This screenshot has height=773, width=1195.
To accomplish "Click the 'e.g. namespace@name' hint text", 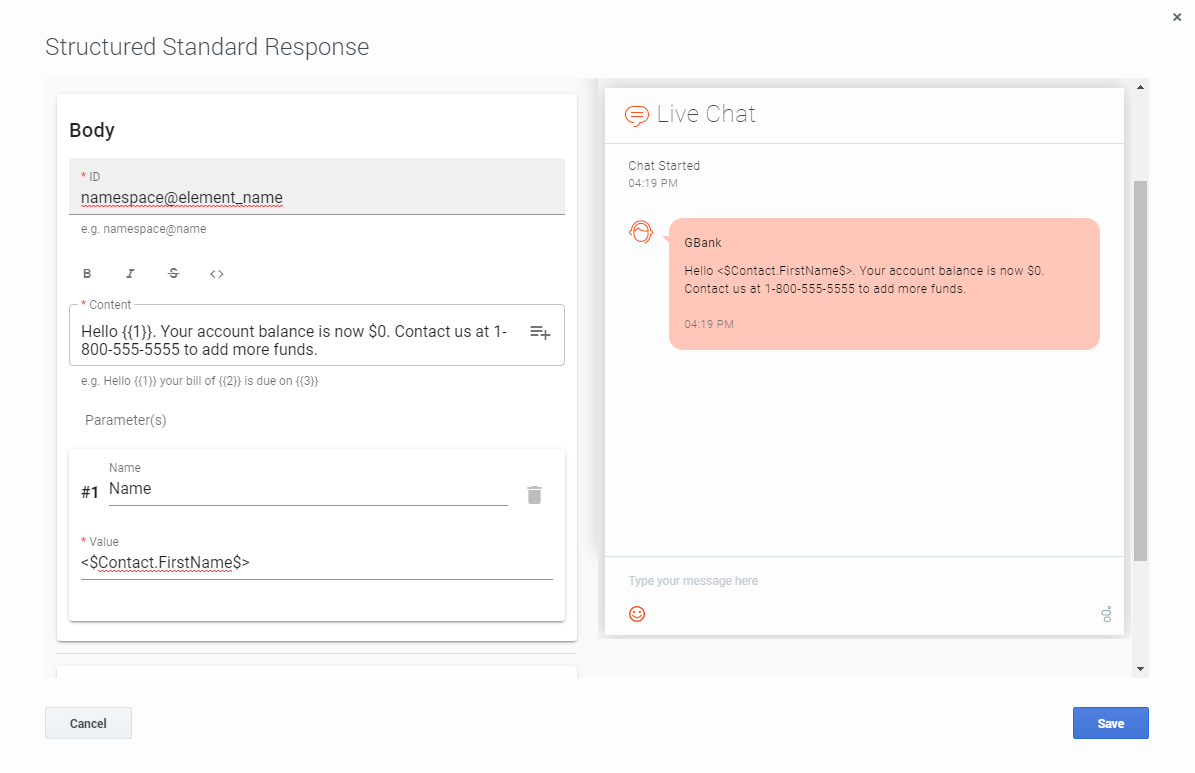I will coord(143,229).
